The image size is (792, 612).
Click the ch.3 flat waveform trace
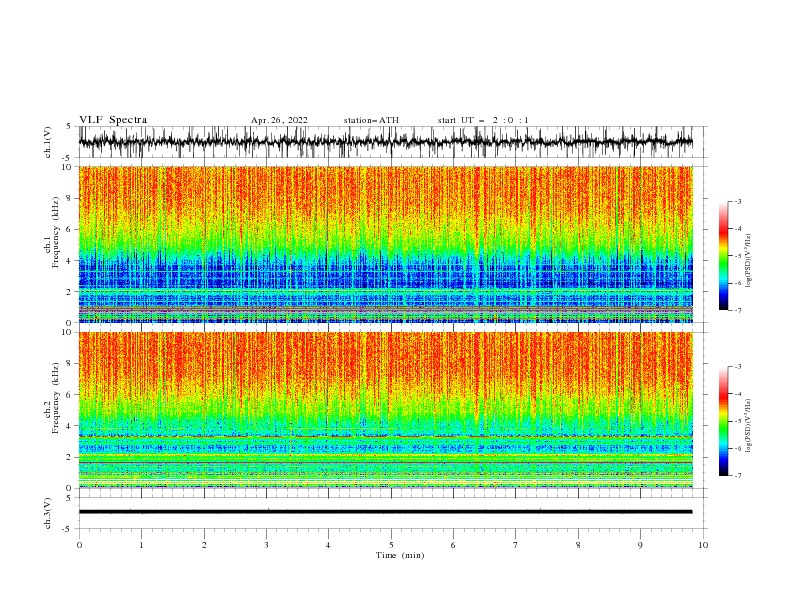[385, 512]
